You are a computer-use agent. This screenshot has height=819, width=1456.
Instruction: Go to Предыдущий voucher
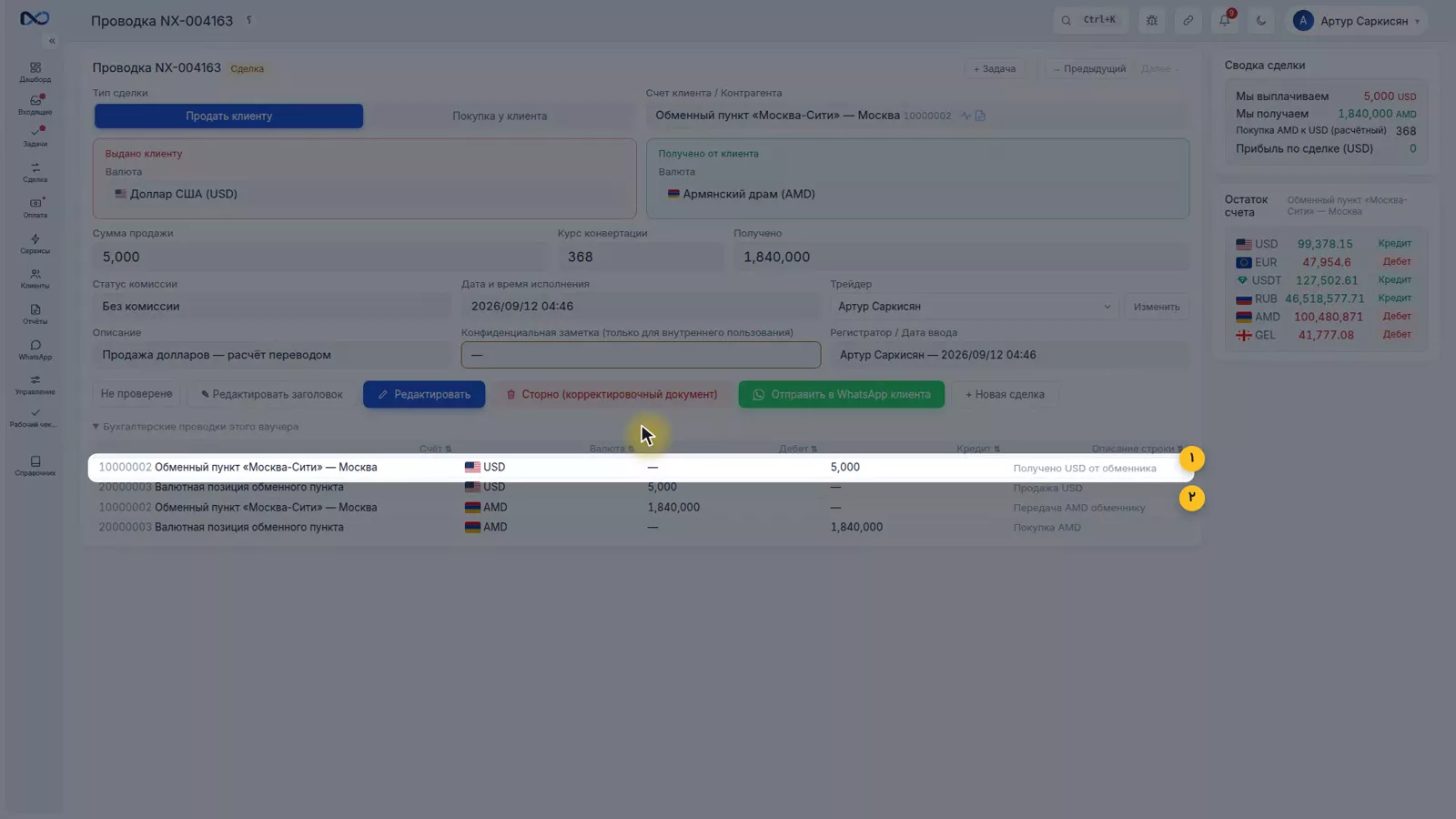tap(1089, 68)
